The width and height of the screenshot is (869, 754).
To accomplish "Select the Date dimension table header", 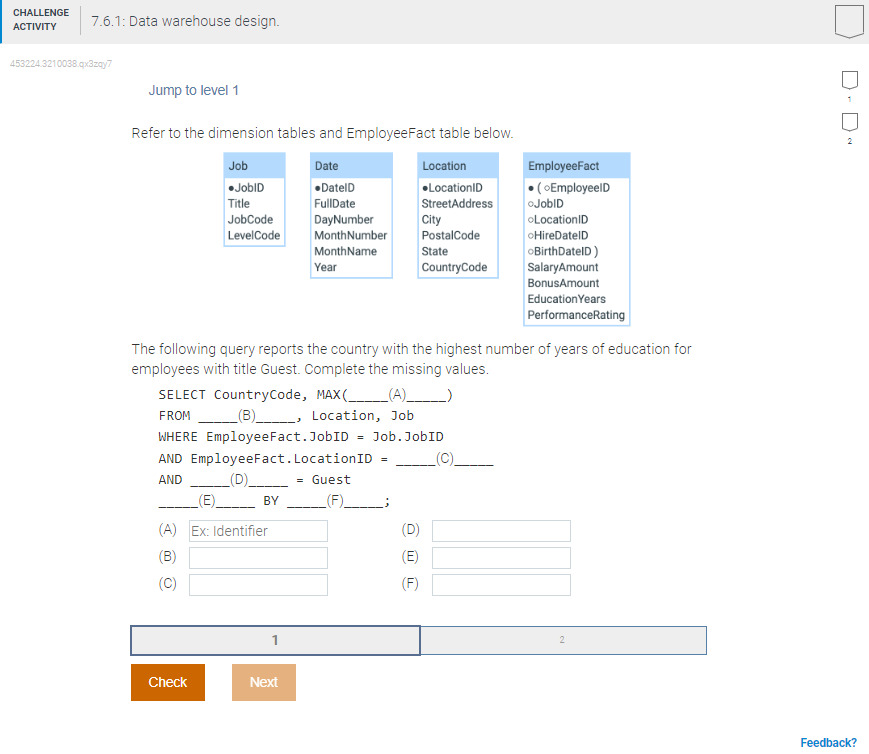I will tap(350, 165).
